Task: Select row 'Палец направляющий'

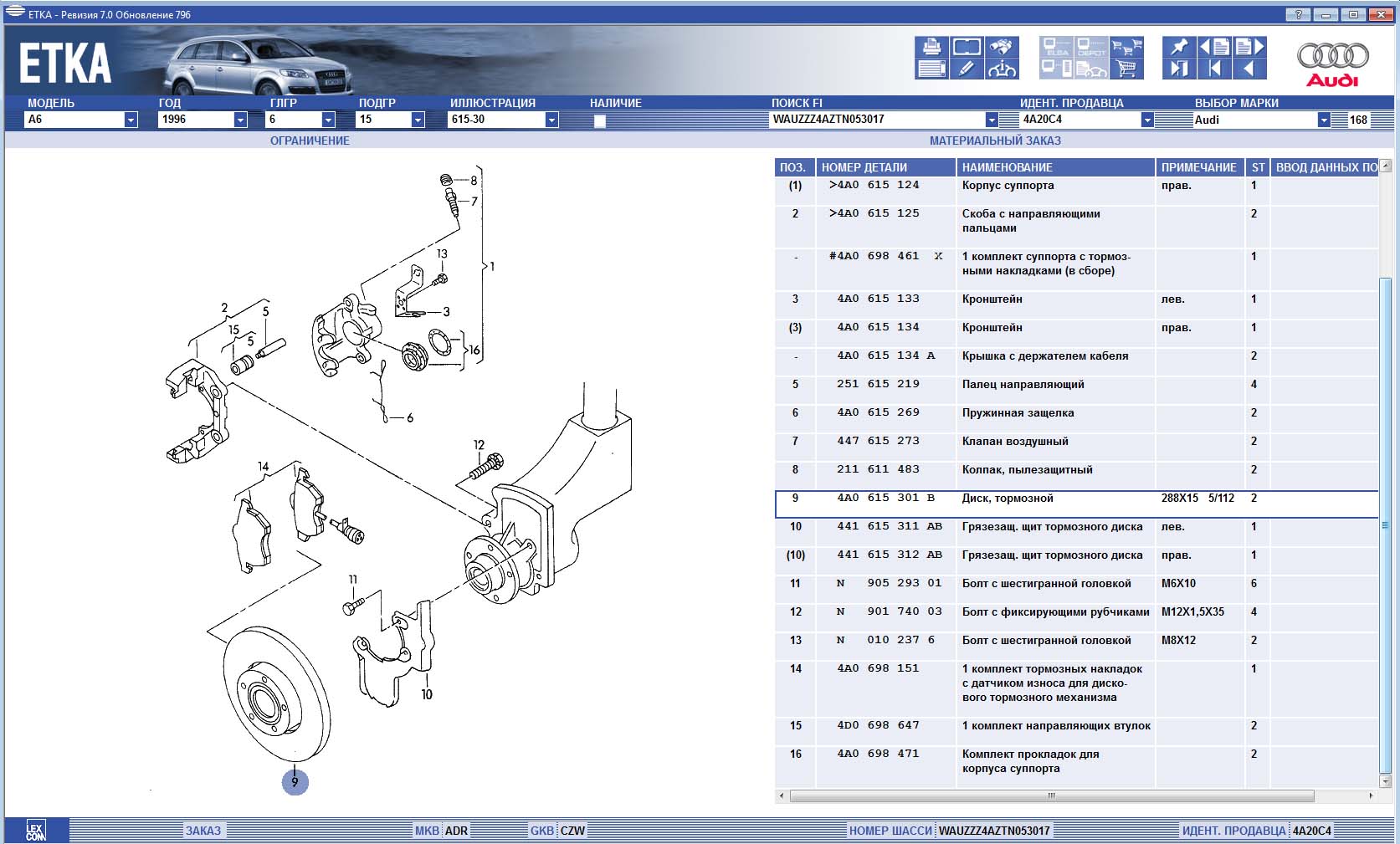Action: (1076, 390)
